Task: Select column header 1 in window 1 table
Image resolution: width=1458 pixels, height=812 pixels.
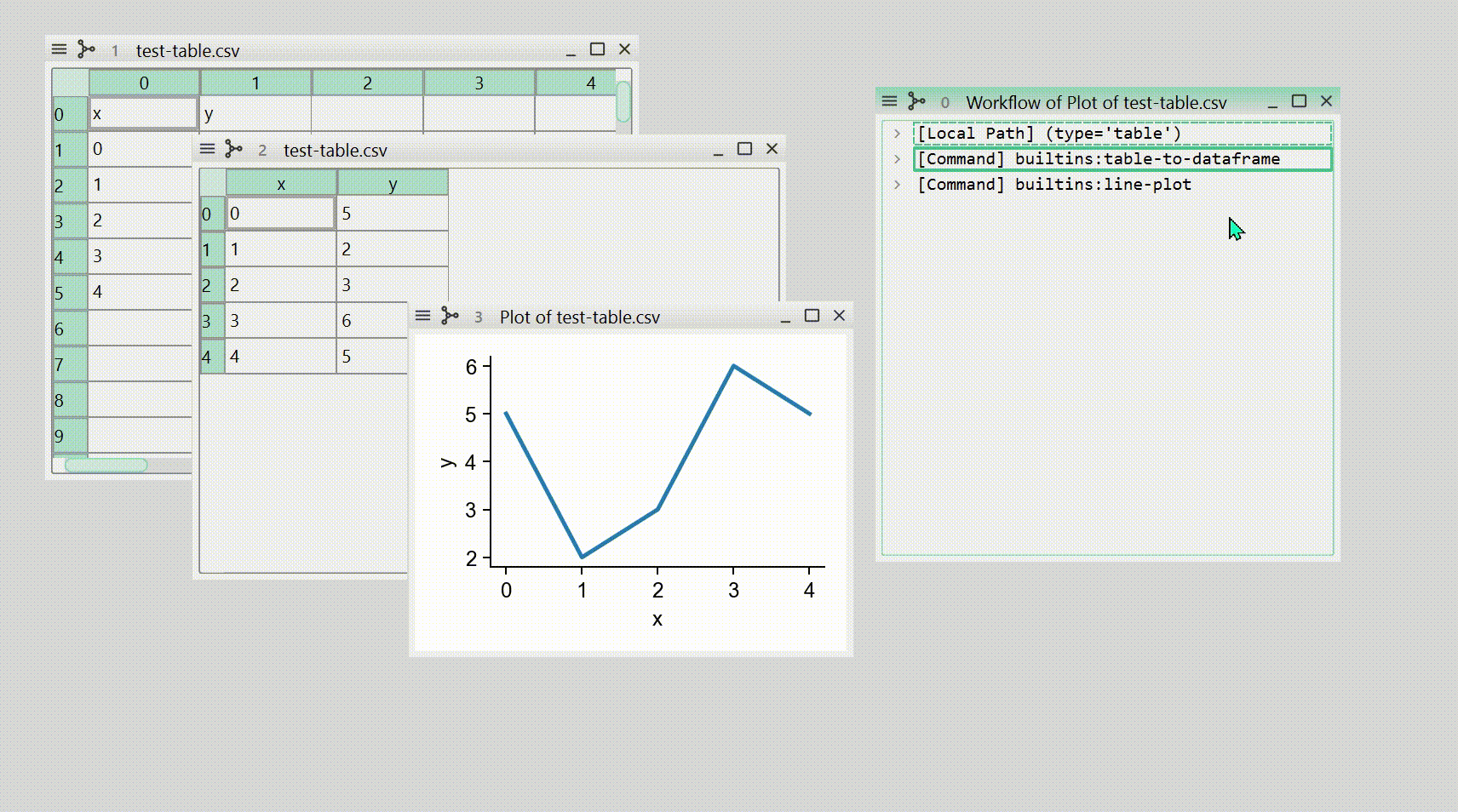Action: [255, 83]
